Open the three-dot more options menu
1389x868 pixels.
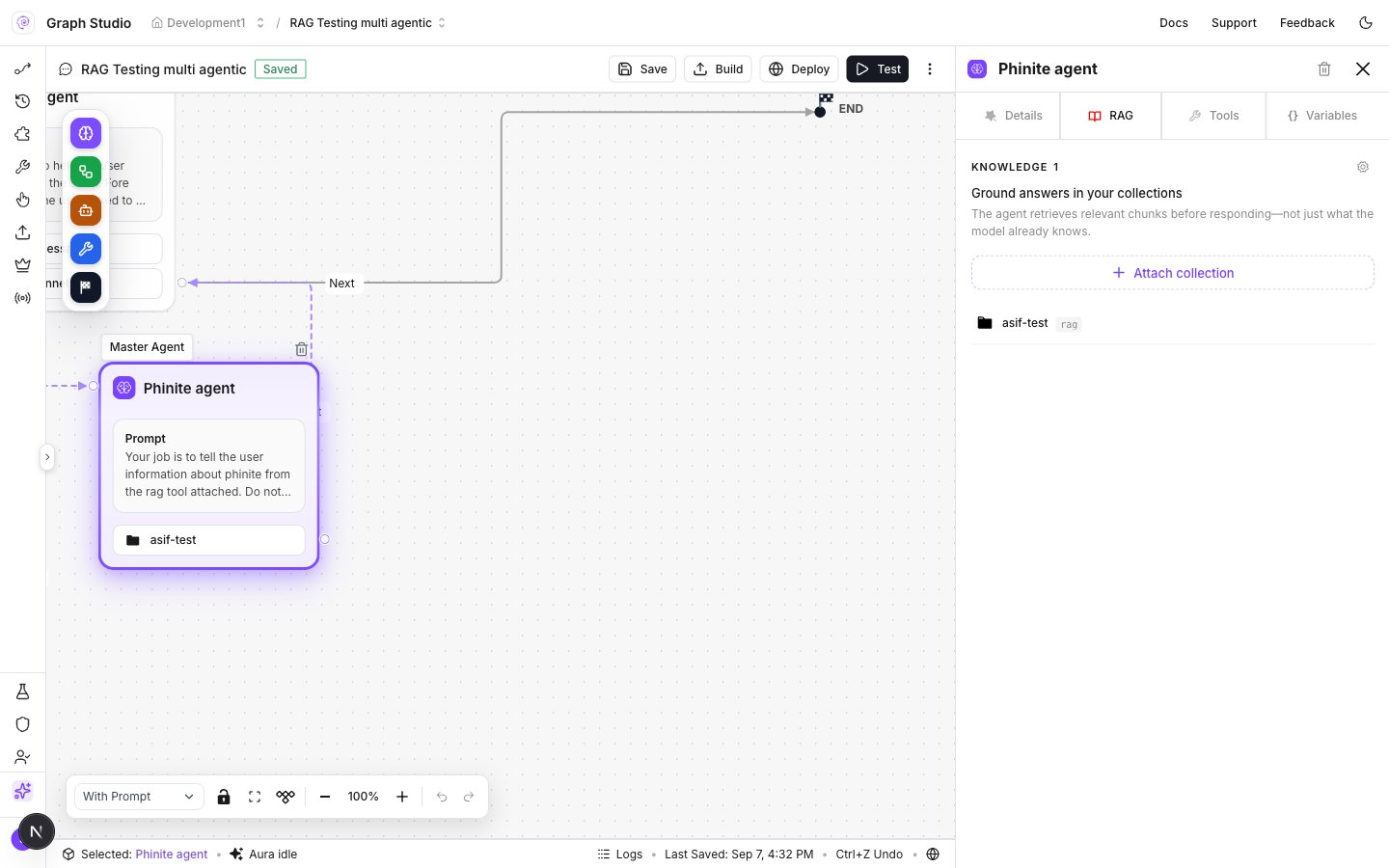click(x=930, y=69)
